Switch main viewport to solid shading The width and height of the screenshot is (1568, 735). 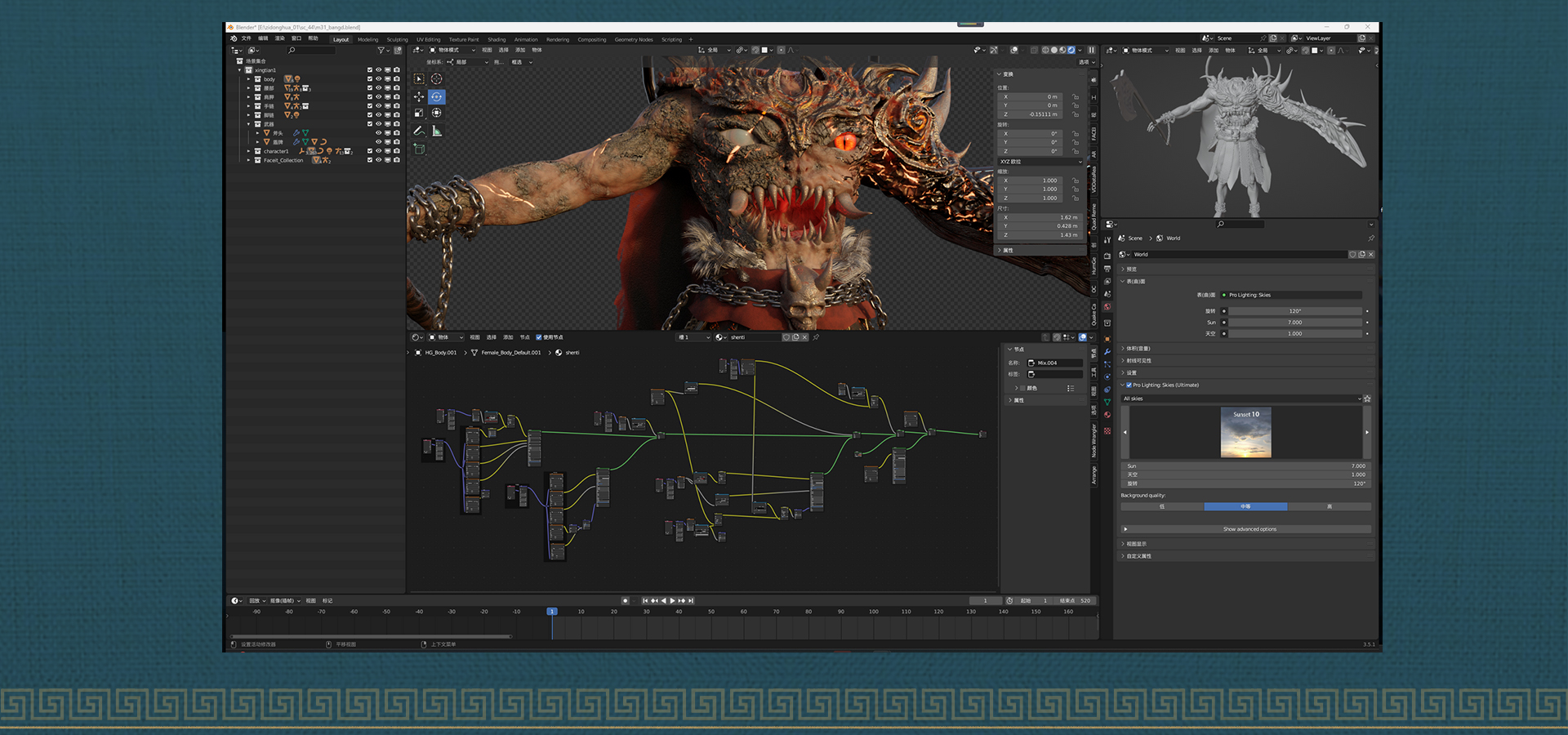[1054, 50]
